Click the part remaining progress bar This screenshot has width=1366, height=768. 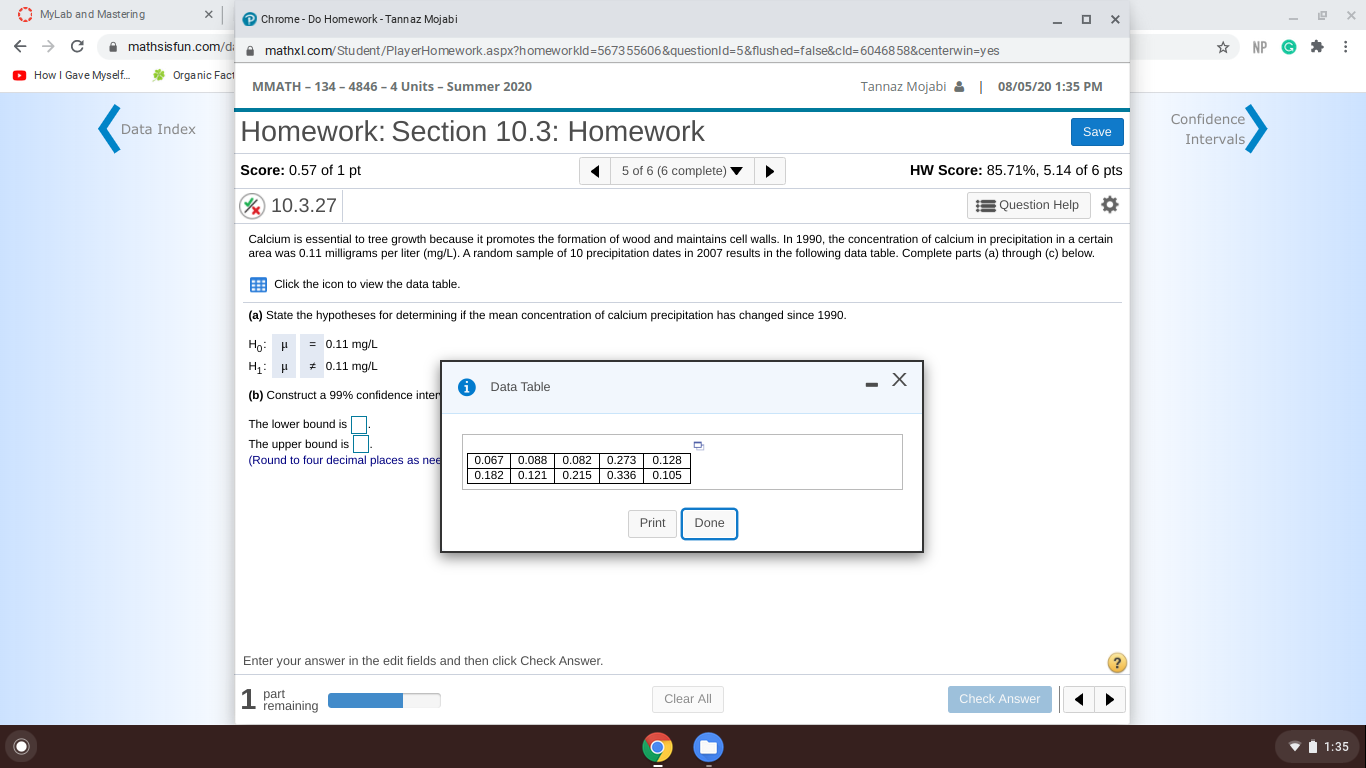(384, 699)
